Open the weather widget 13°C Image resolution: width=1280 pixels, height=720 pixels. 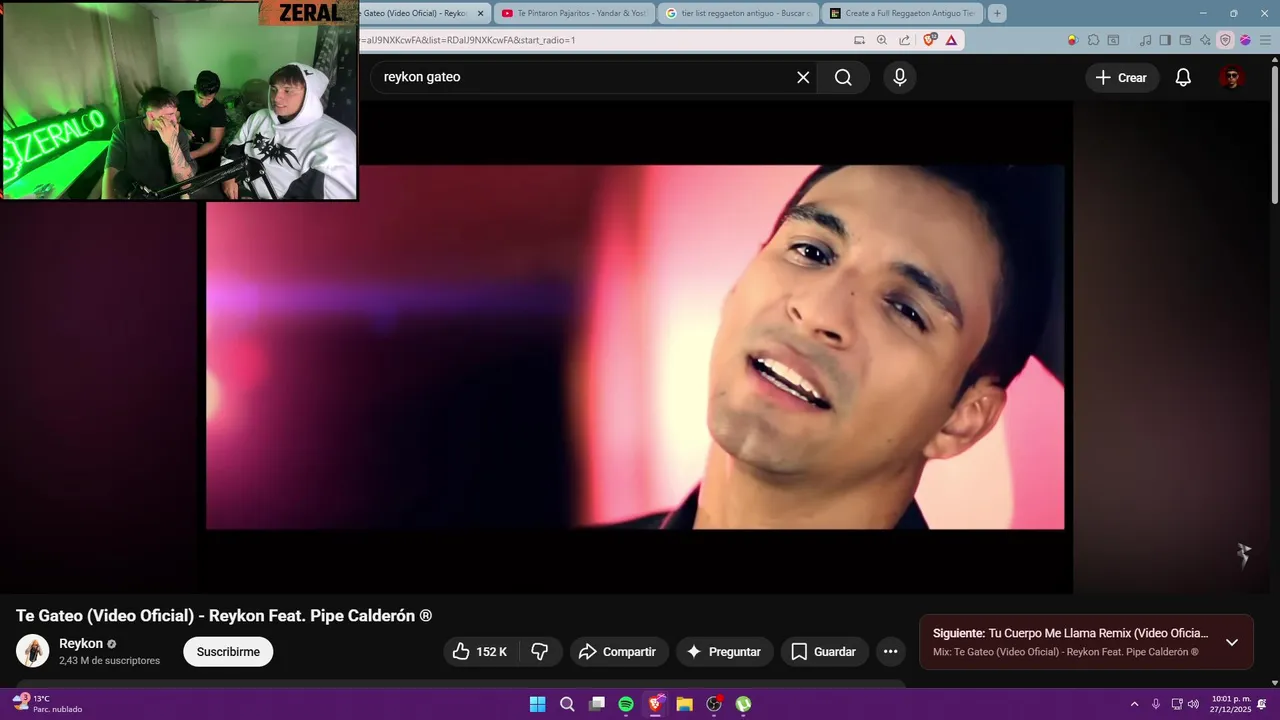point(47,704)
